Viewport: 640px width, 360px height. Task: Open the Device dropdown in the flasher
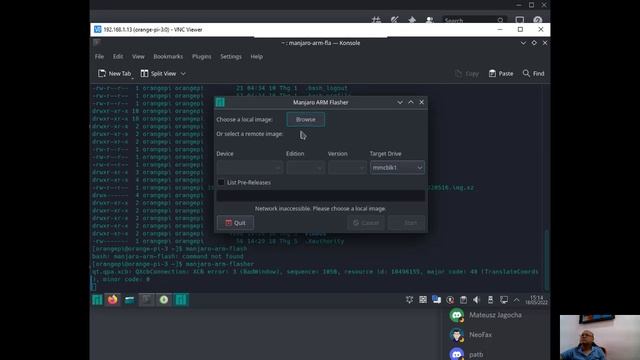click(x=250, y=167)
